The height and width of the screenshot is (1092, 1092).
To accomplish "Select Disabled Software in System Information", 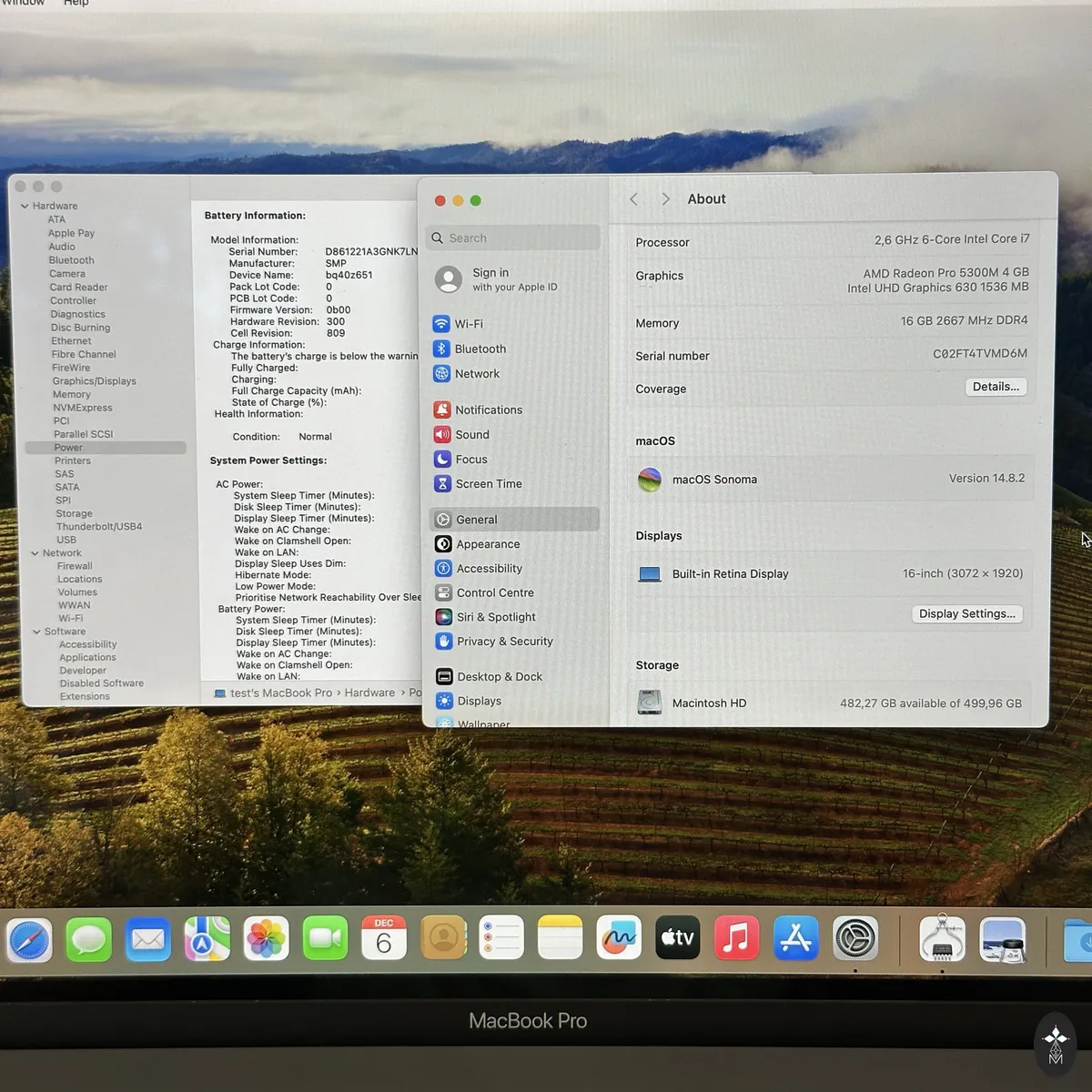I will coord(102,683).
